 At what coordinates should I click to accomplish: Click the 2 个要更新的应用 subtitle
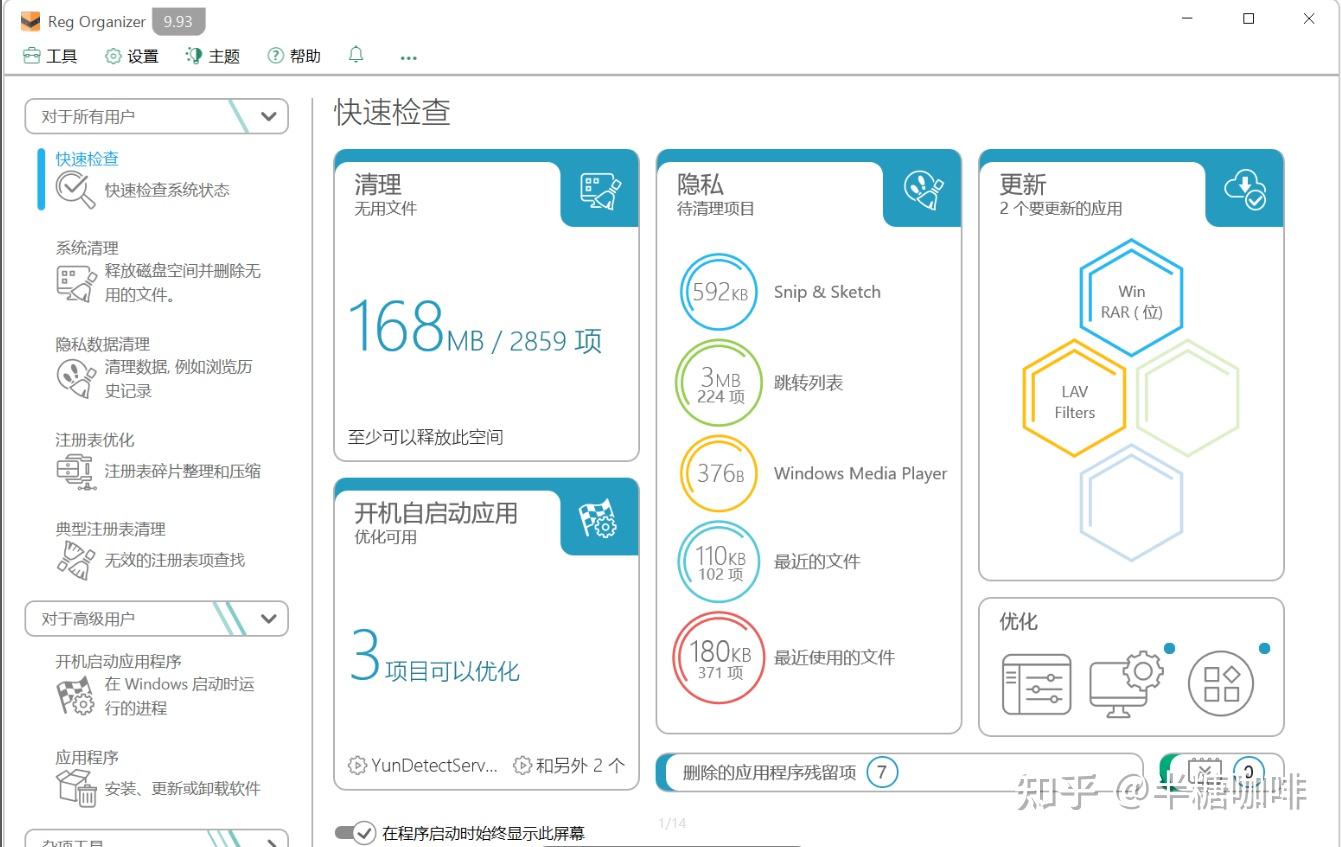tap(1060, 209)
